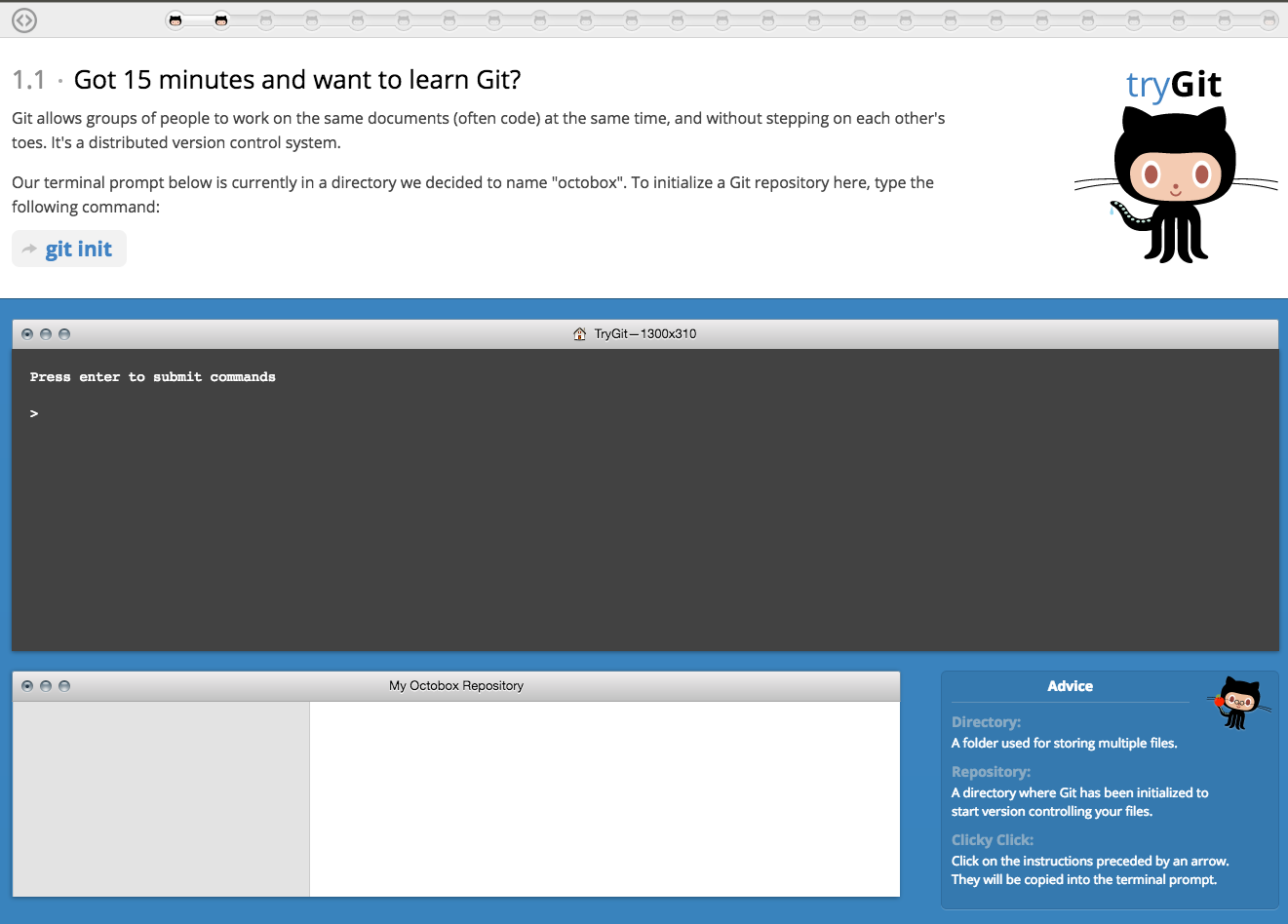This screenshot has height=924, width=1288.
Task: Open the fourth challenge marker in progress bar
Action: click(312, 19)
